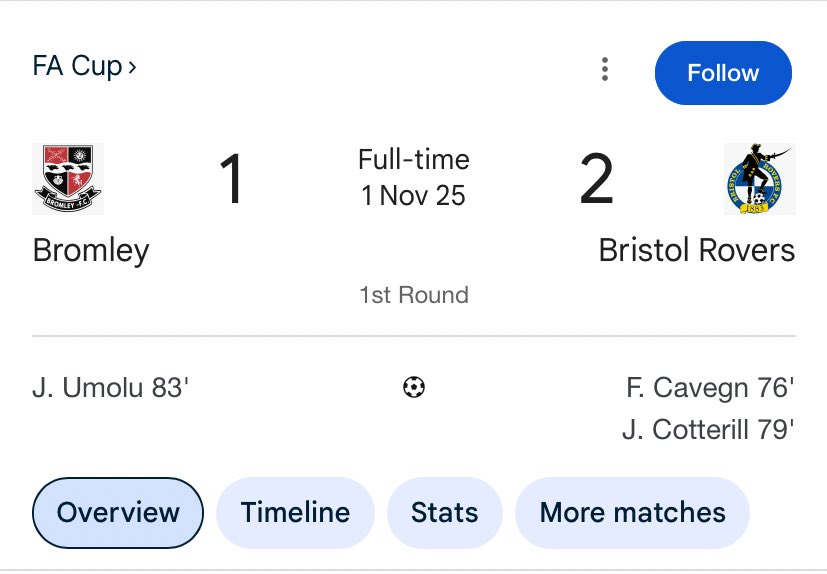827x574 pixels.
Task: Click the Full-time match status text
Action: tap(414, 160)
